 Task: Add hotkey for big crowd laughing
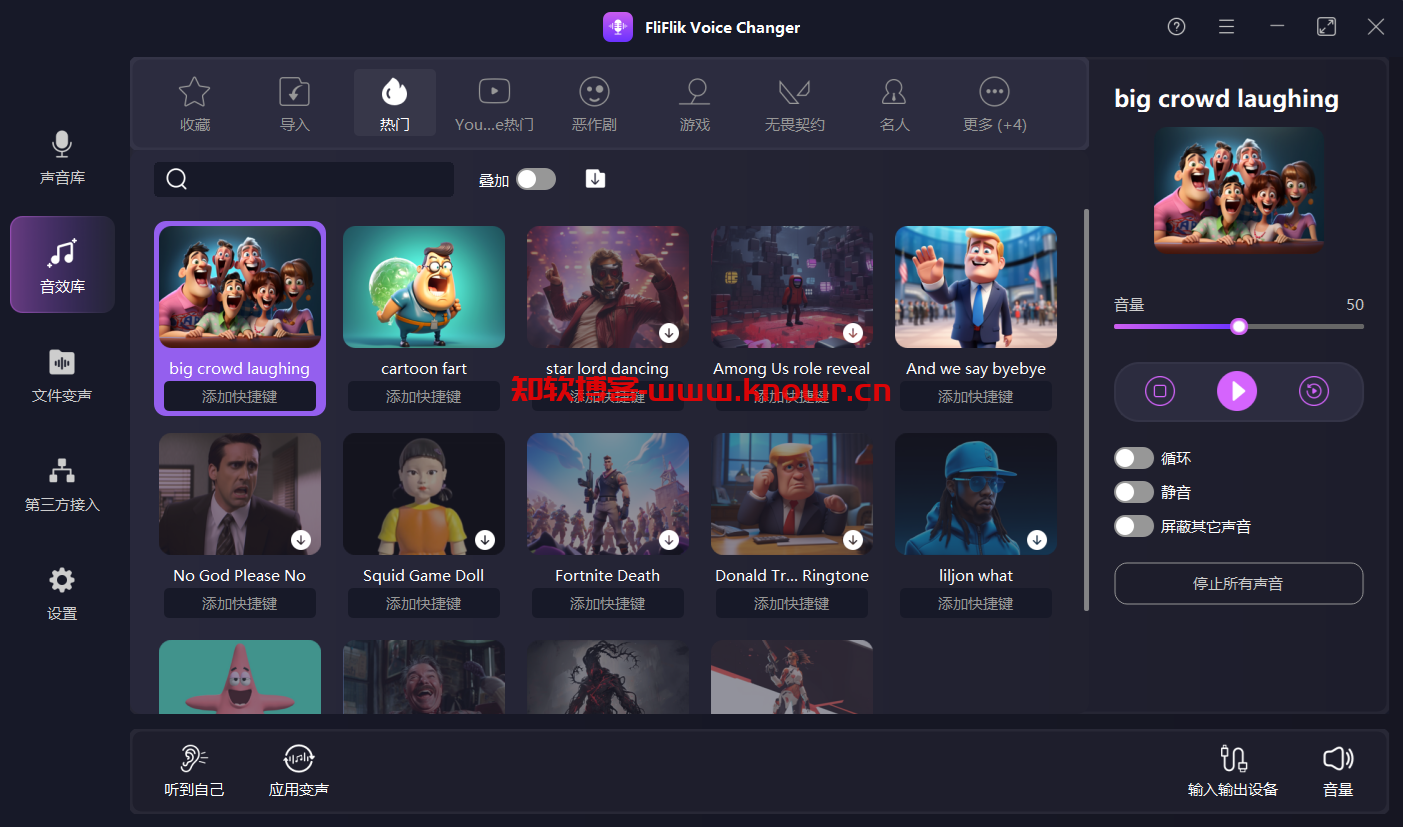coord(240,396)
